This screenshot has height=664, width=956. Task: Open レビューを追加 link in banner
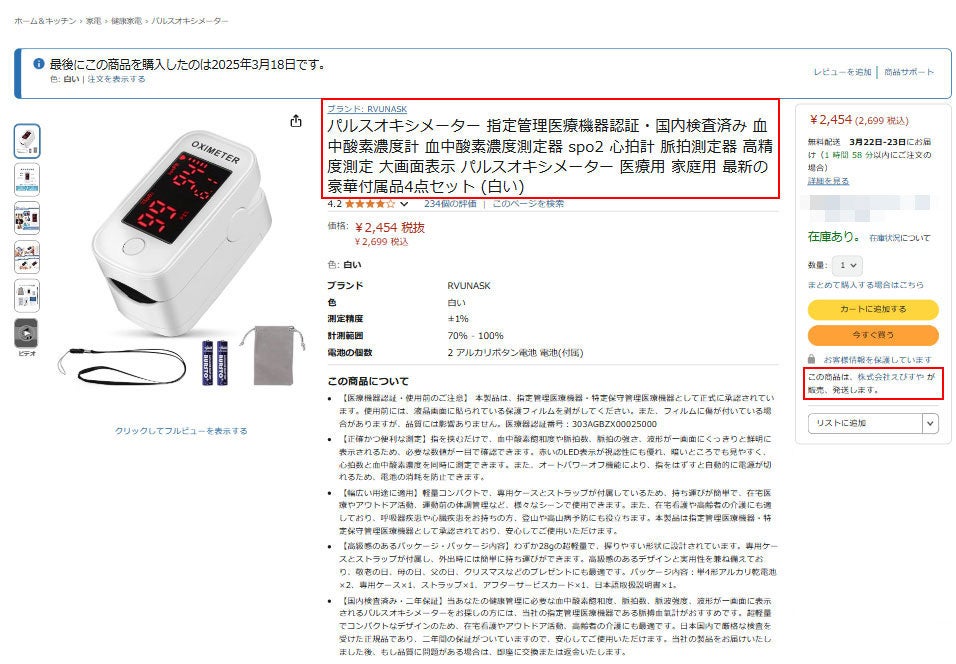click(843, 72)
